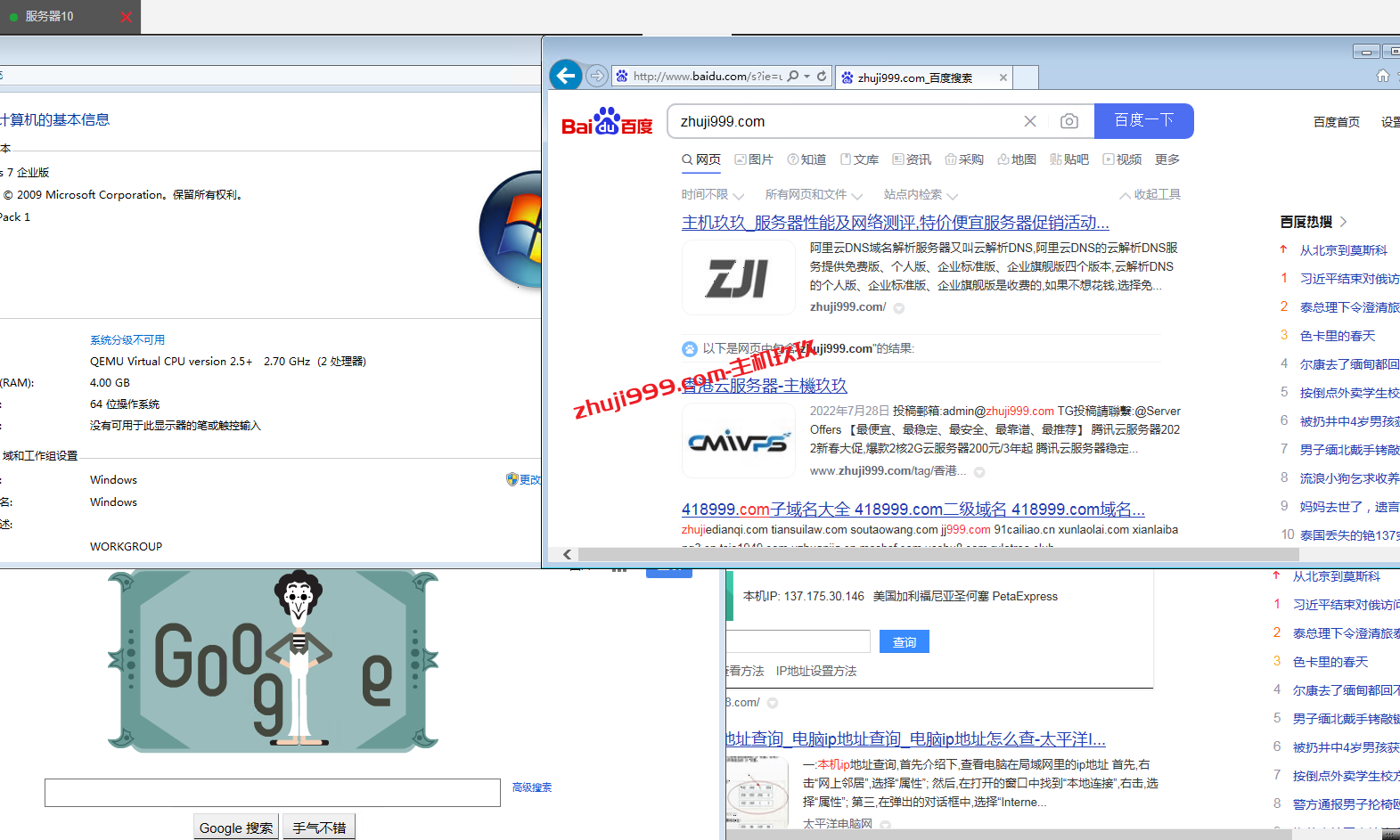Open 被扔井中4岁男孩获 in back window

tap(1347, 747)
